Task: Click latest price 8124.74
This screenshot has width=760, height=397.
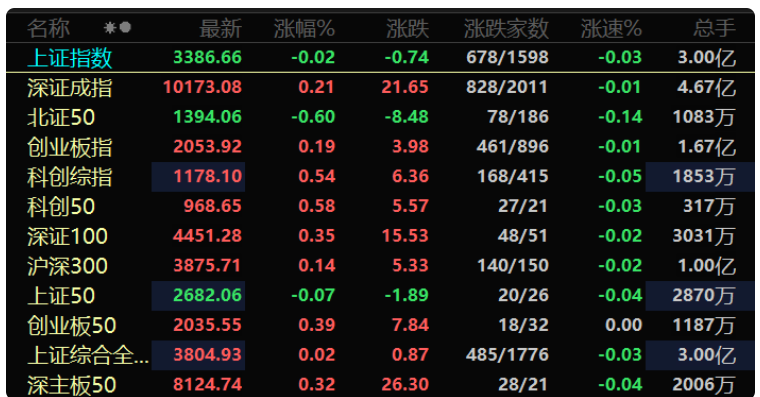Action: [x=207, y=384]
